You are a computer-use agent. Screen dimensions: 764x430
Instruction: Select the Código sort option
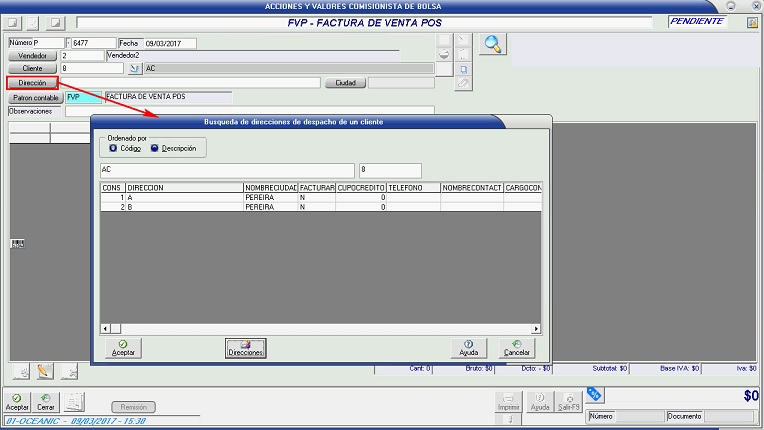pos(114,148)
